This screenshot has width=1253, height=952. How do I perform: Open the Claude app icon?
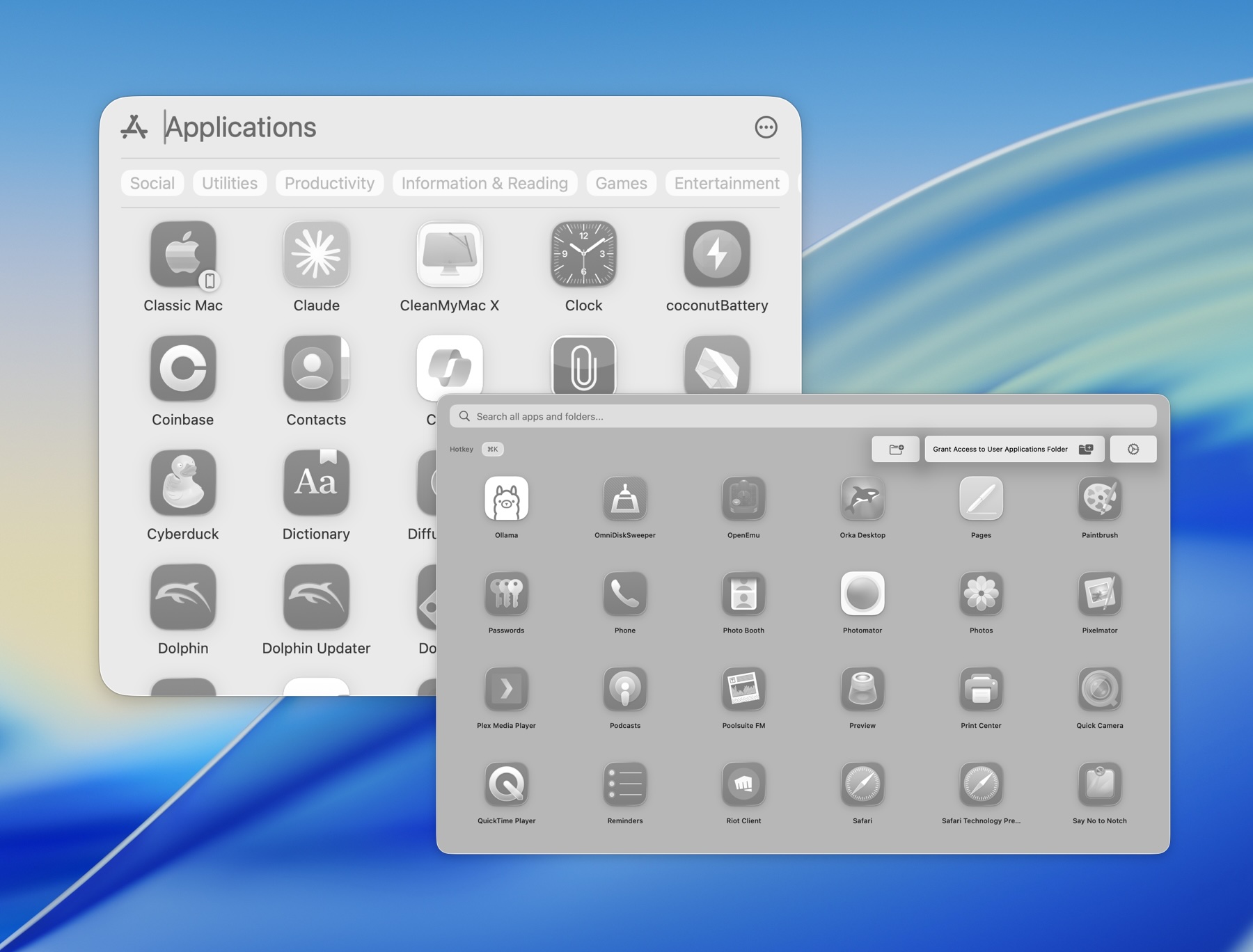point(316,255)
